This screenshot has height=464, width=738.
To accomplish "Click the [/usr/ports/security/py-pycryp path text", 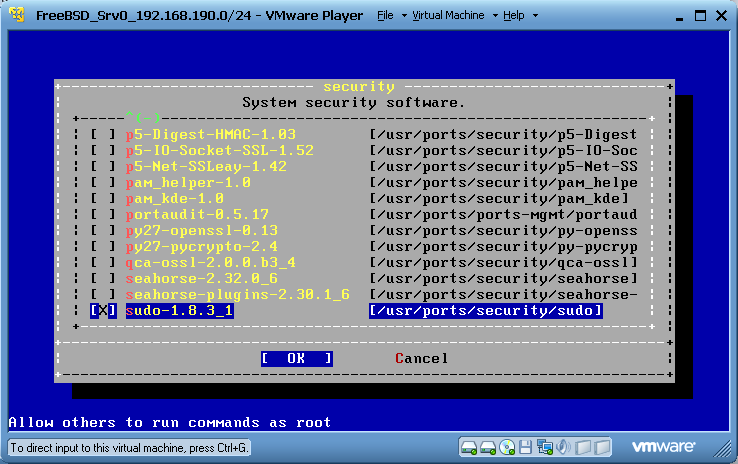I will pyautogui.click(x=504, y=247).
